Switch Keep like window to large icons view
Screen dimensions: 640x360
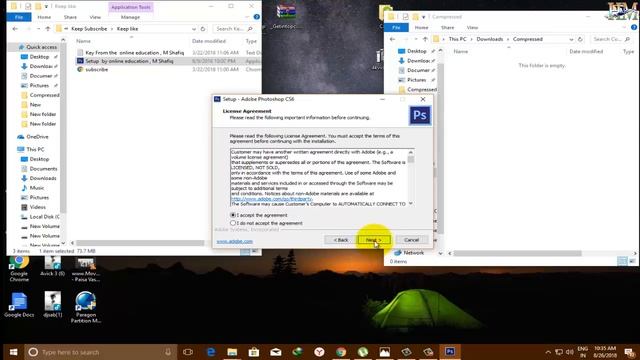[254, 251]
